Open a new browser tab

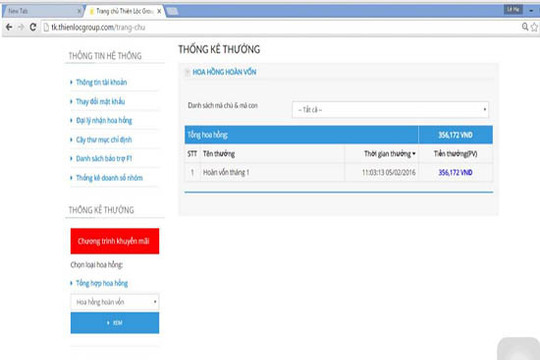(x=173, y=11)
